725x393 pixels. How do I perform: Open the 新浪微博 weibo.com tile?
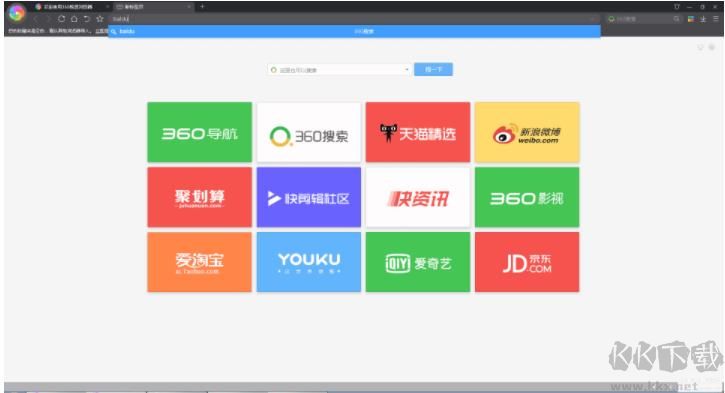pyautogui.click(x=527, y=132)
